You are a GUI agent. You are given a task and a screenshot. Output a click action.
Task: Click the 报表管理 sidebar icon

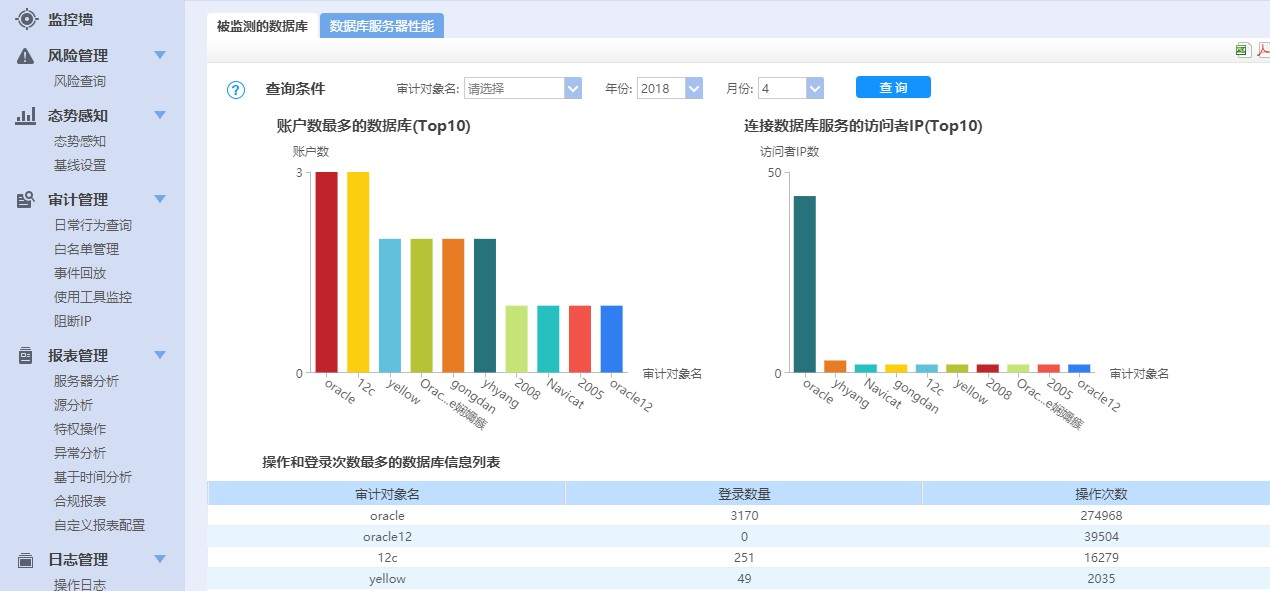26,356
